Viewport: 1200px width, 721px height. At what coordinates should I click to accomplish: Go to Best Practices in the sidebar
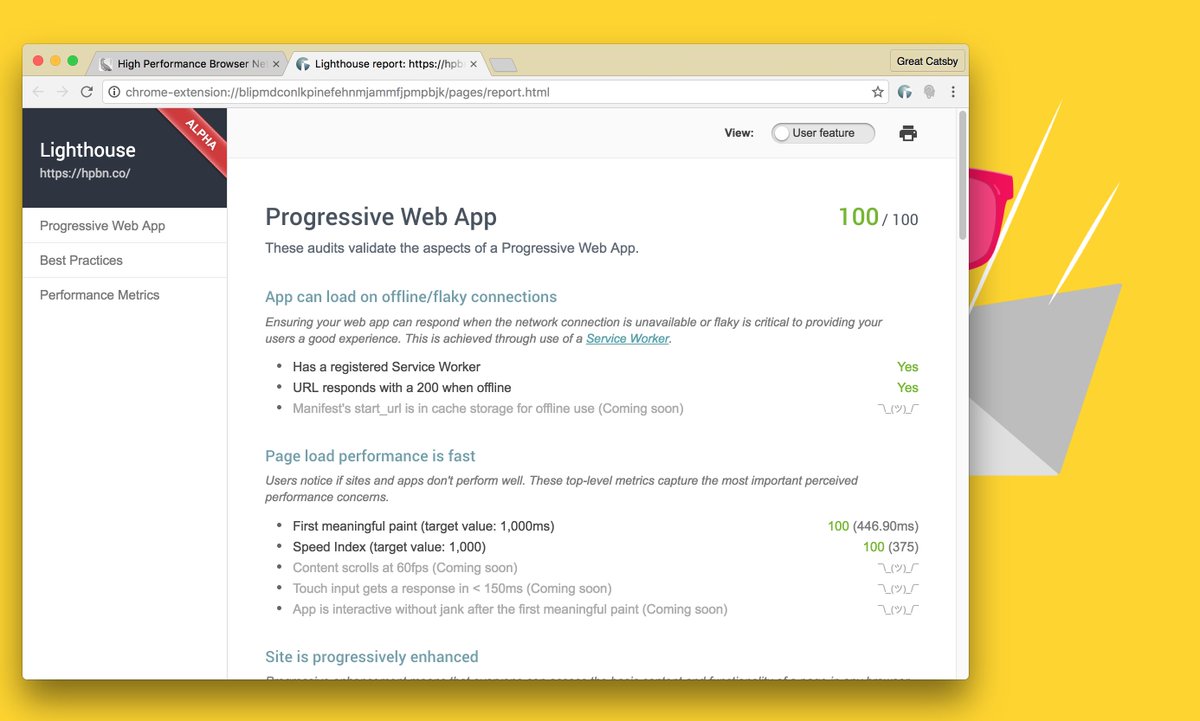[x=81, y=260]
